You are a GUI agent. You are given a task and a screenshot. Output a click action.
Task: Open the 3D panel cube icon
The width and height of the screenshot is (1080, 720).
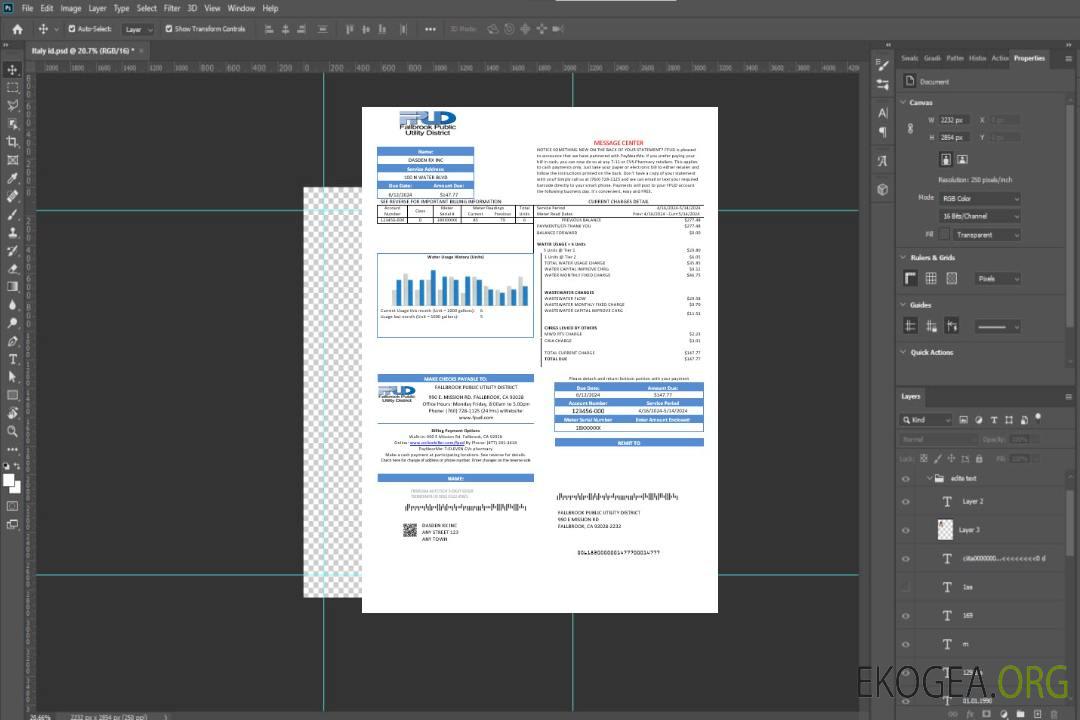[883, 189]
